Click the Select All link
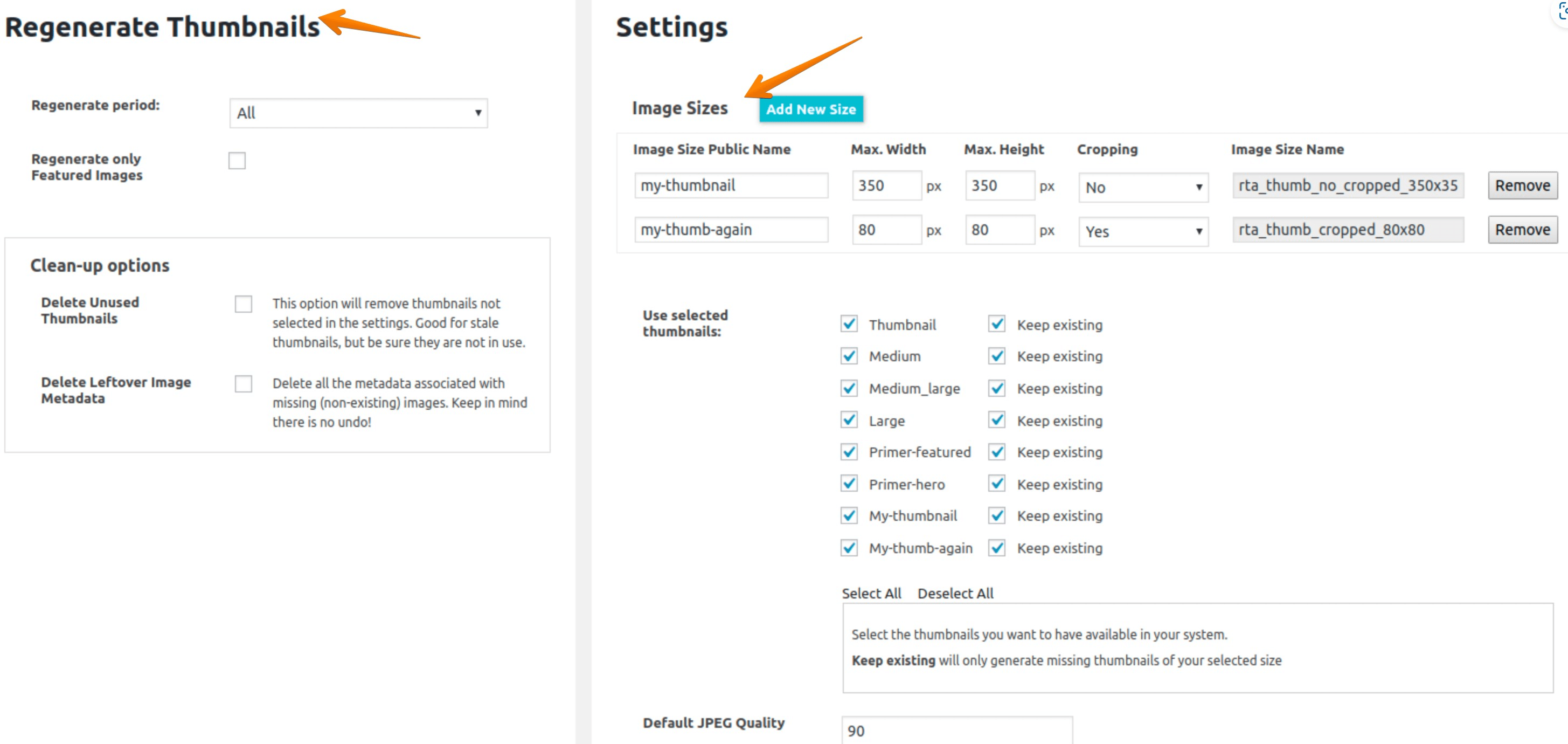Screen dimensions: 1568x744 tap(871, 593)
